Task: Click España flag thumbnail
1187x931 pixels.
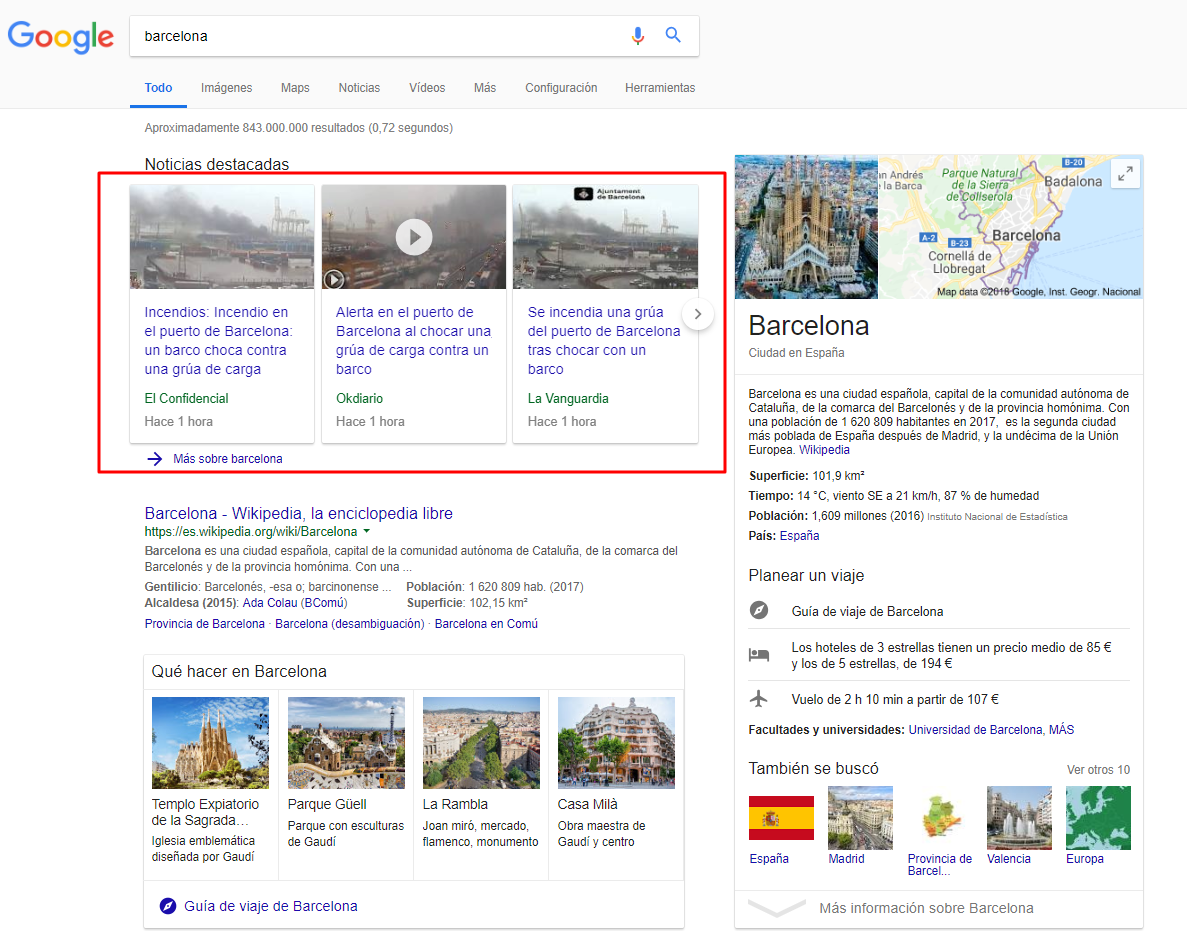Action: (781, 817)
